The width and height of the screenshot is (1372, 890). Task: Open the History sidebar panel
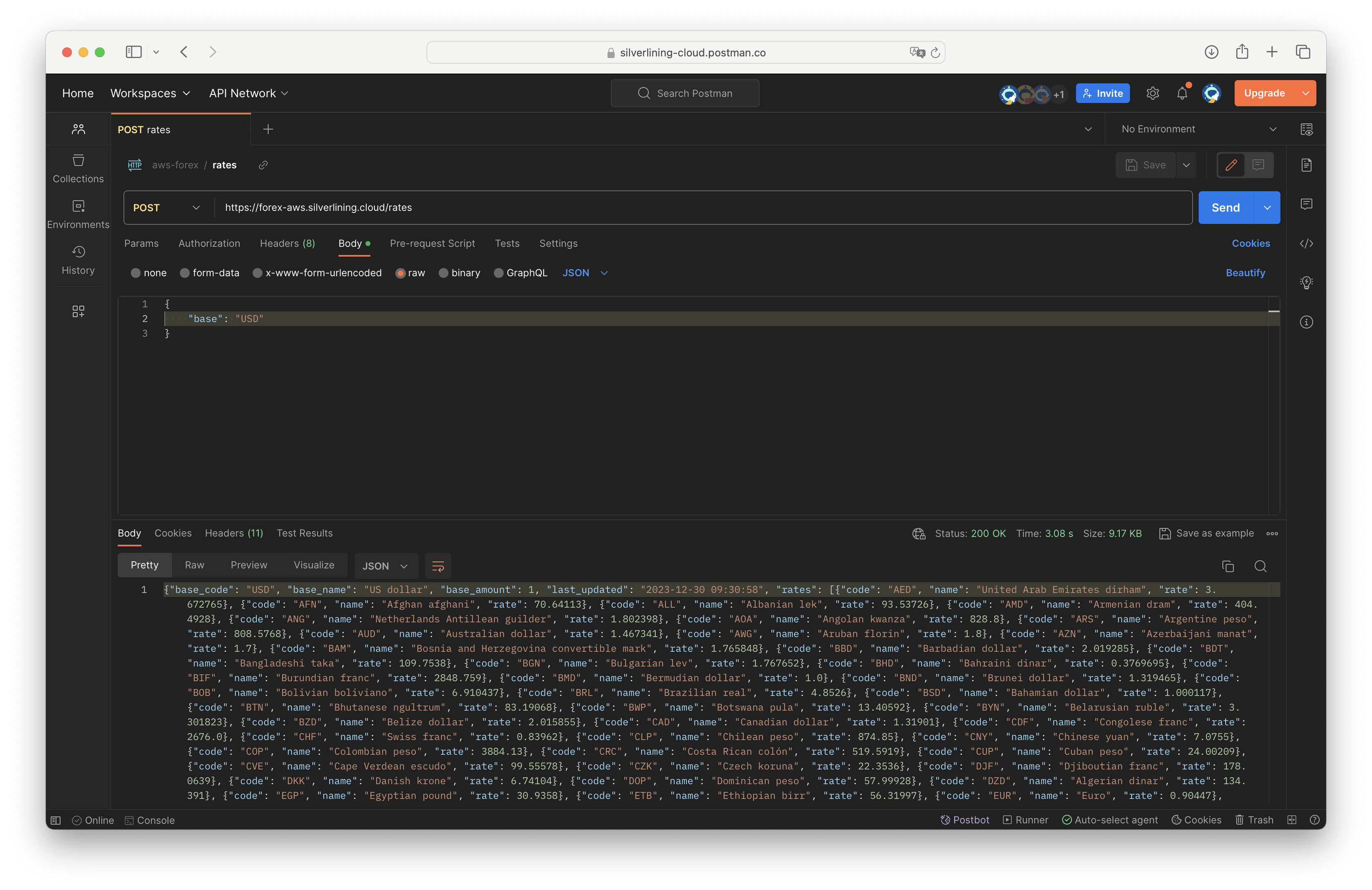click(x=78, y=260)
